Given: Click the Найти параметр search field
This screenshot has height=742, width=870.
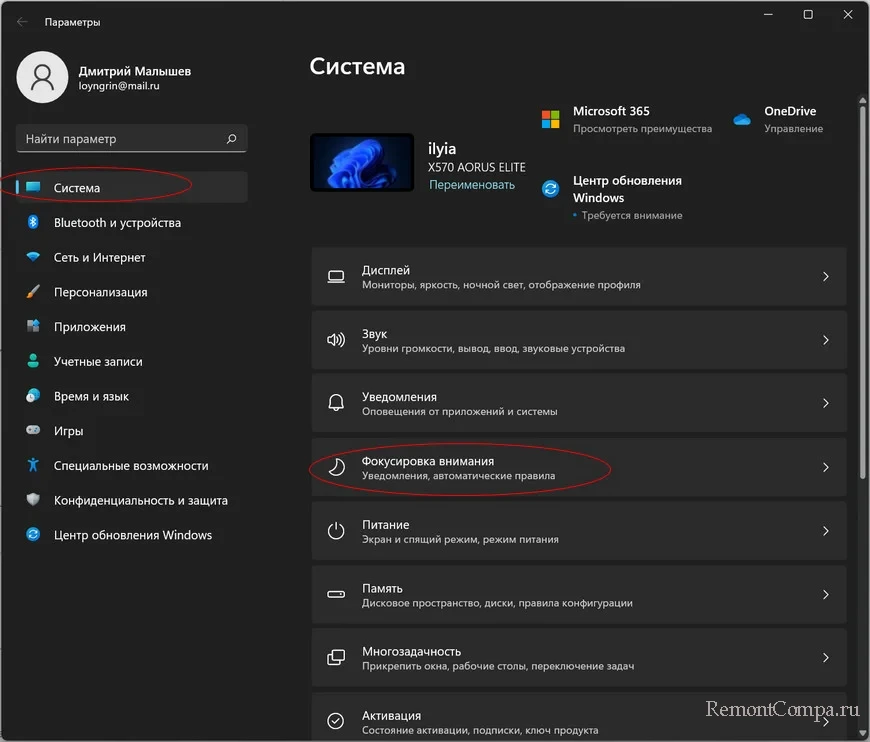Looking at the screenshot, I should click(x=131, y=139).
